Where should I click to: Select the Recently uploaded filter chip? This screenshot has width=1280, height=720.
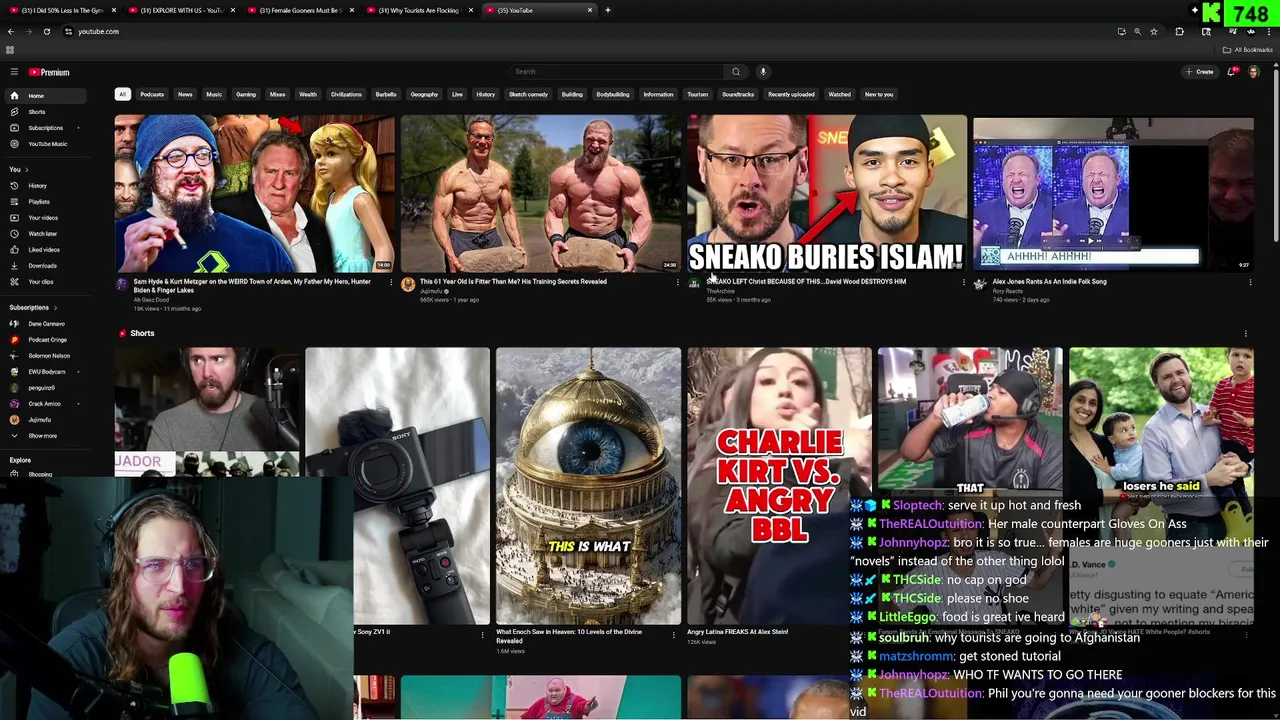coord(791,95)
